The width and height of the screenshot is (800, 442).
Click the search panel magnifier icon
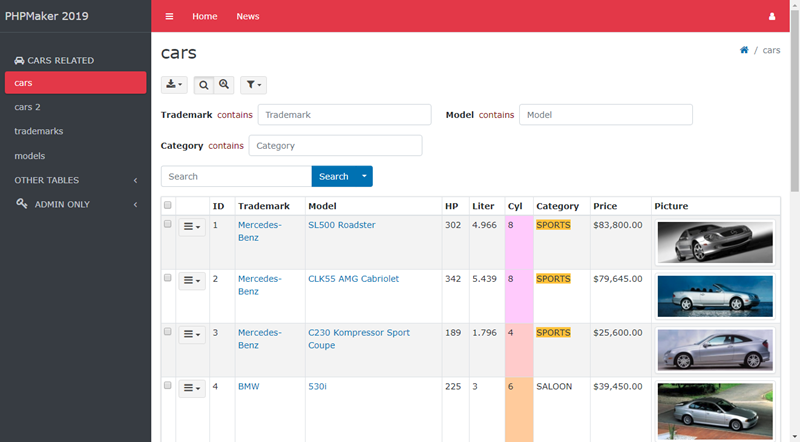point(204,85)
